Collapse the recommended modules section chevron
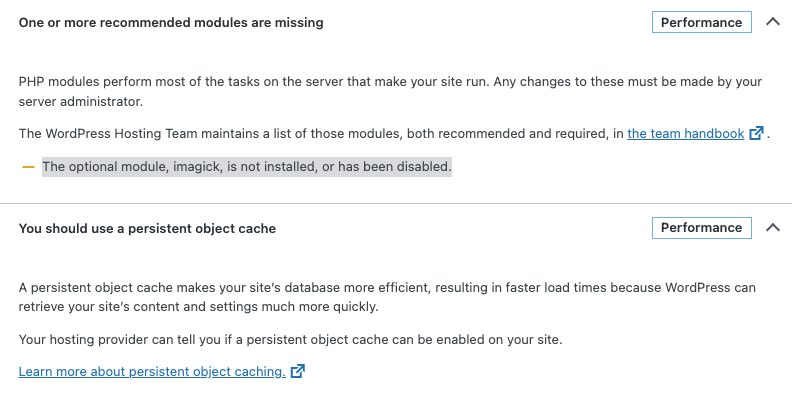 pos(772,22)
